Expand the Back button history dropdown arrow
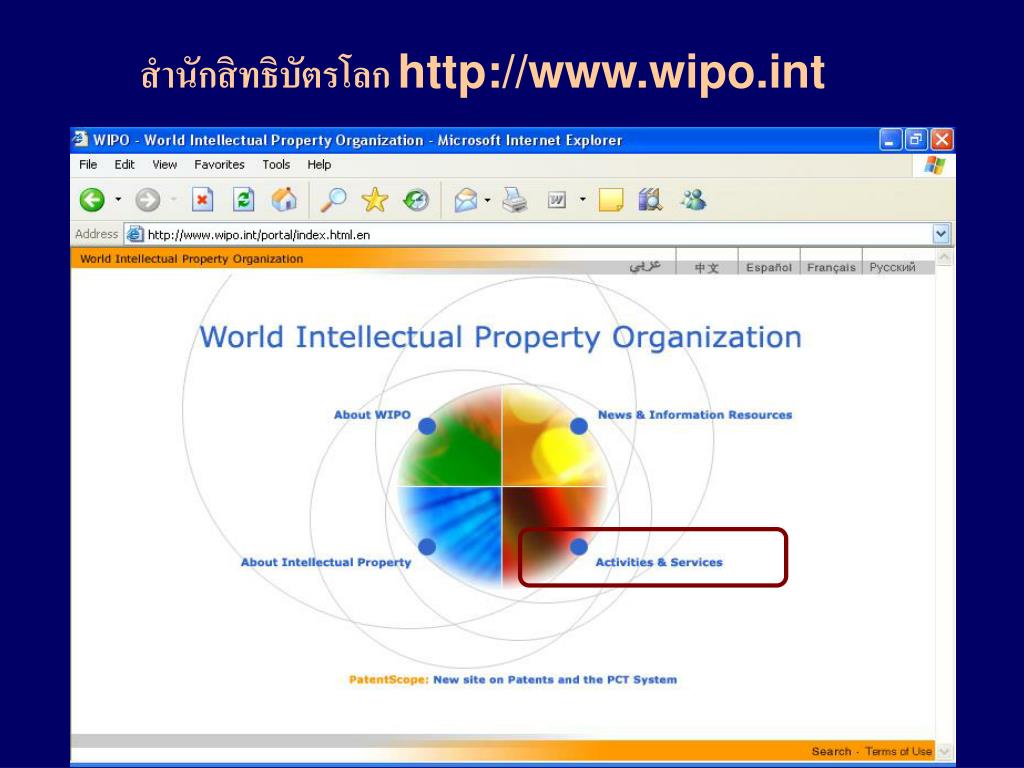This screenshot has height=768, width=1024. (118, 199)
